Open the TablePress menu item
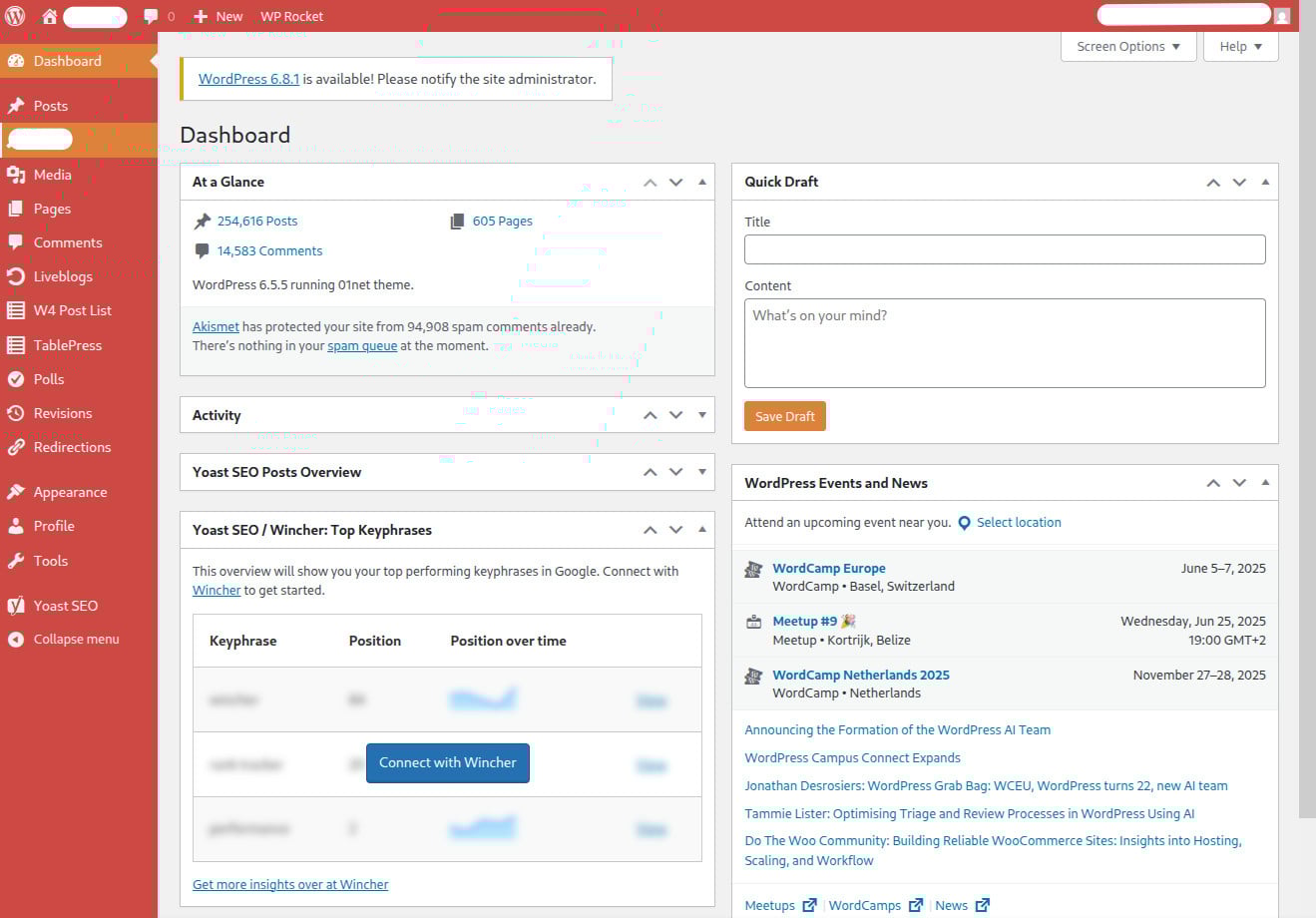 pyautogui.click(x=67, y=345)
